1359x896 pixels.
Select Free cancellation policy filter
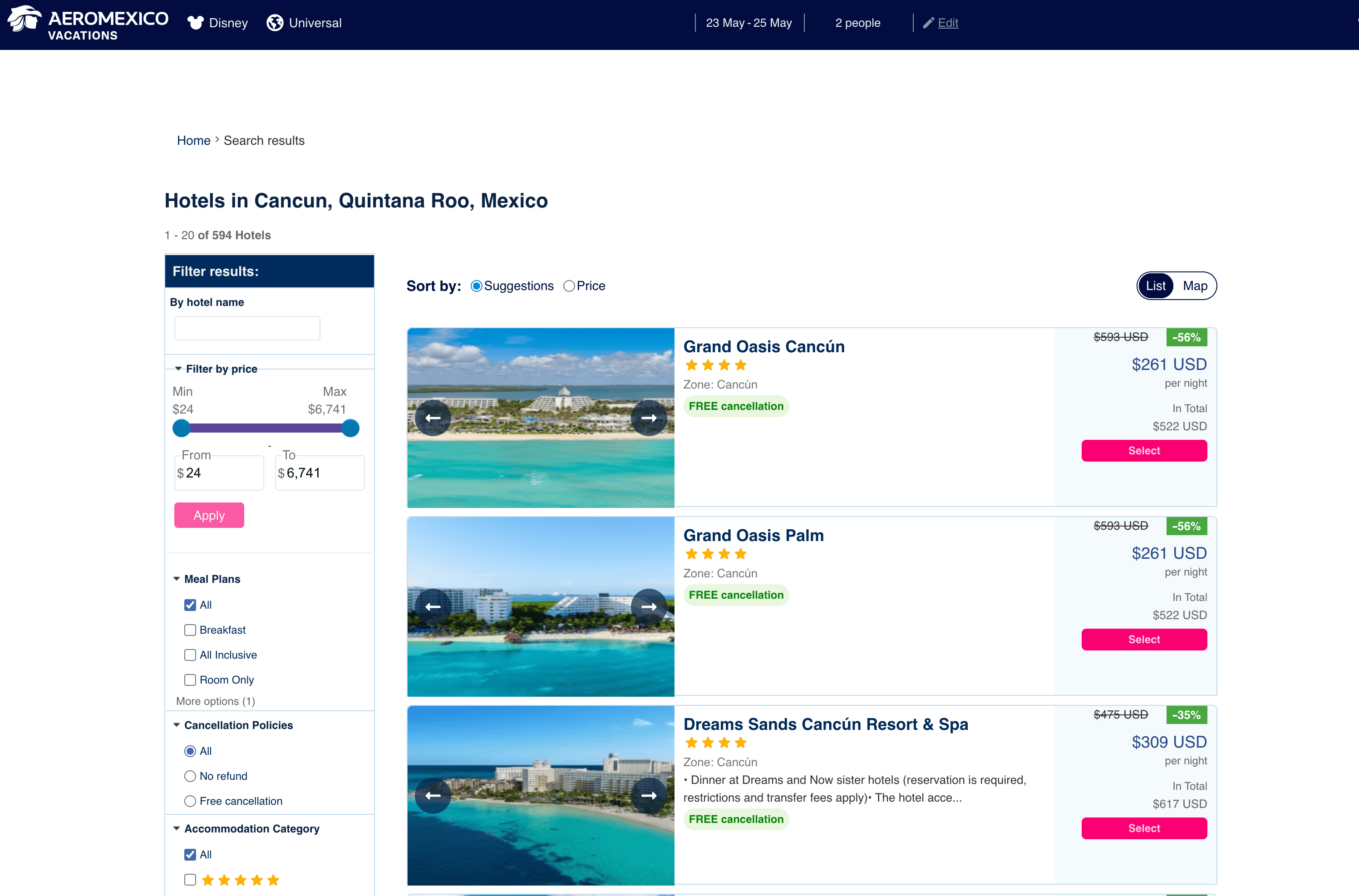click(190, 801)
